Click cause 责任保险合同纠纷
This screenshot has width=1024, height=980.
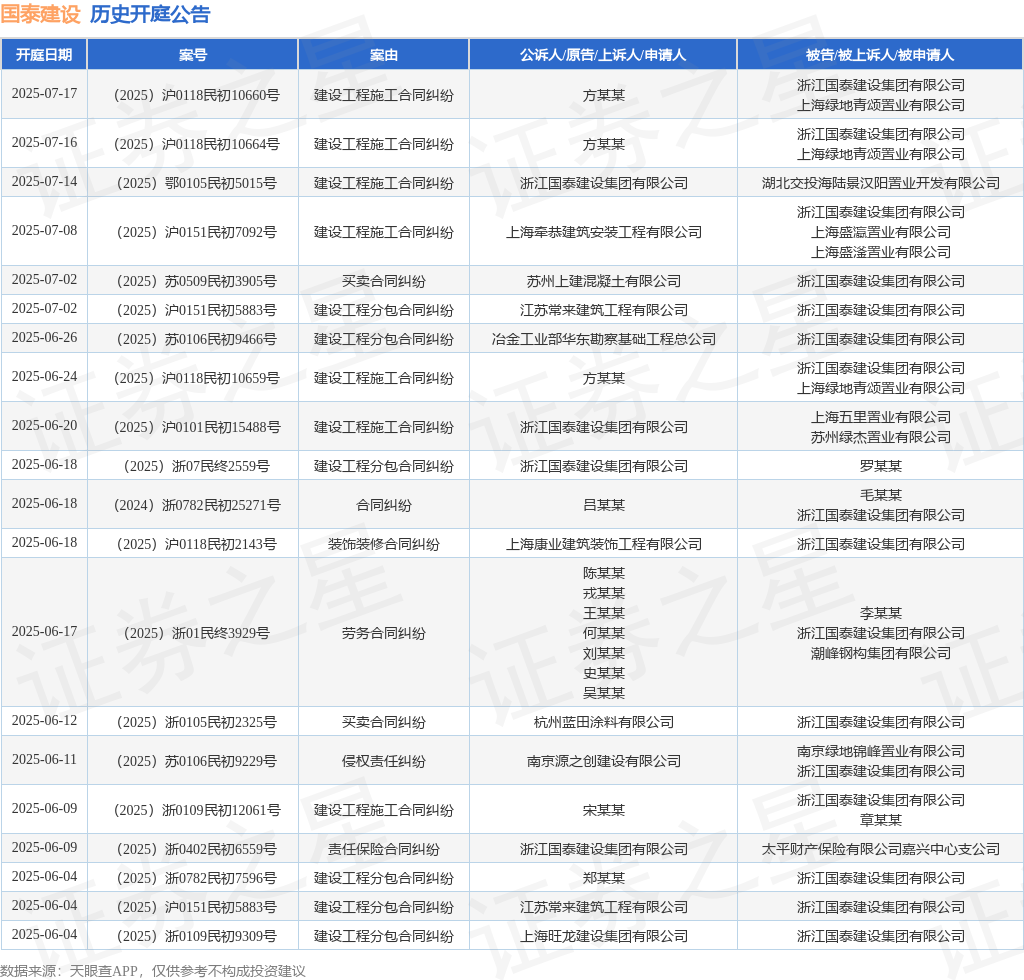tap(383, 849)
